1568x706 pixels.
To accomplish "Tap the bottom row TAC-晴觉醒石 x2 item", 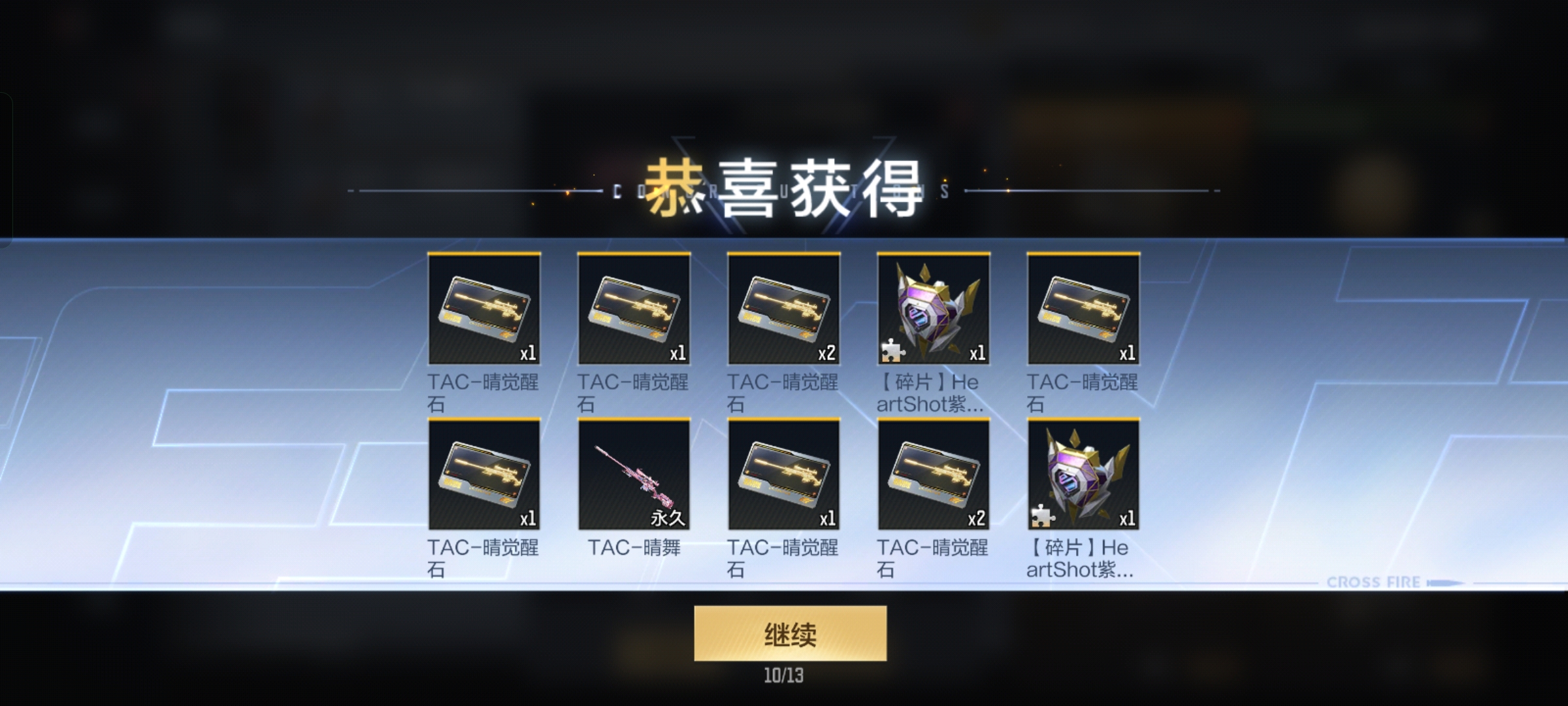I will point(934,474).
